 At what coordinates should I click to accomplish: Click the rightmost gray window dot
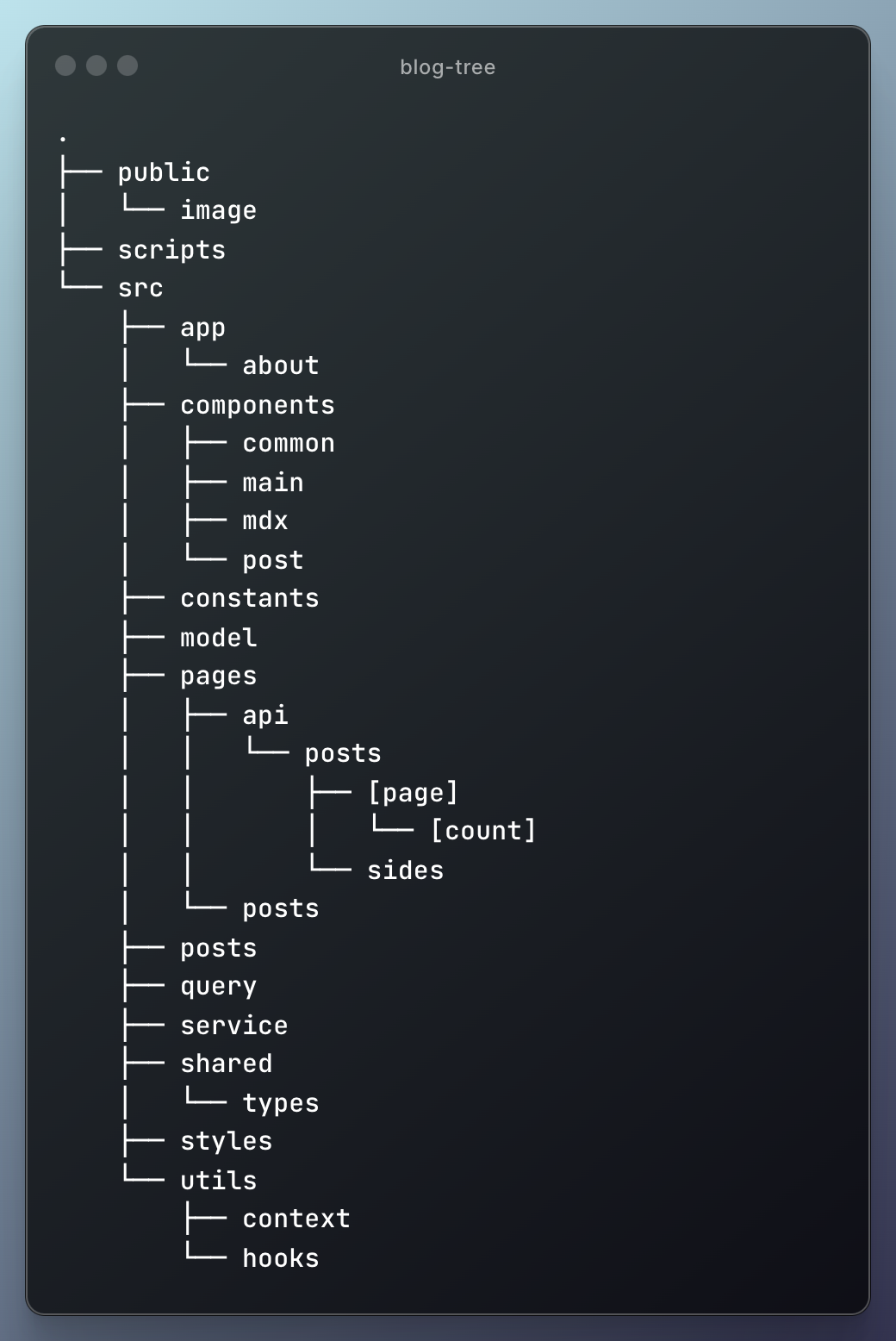click(128, 65)
